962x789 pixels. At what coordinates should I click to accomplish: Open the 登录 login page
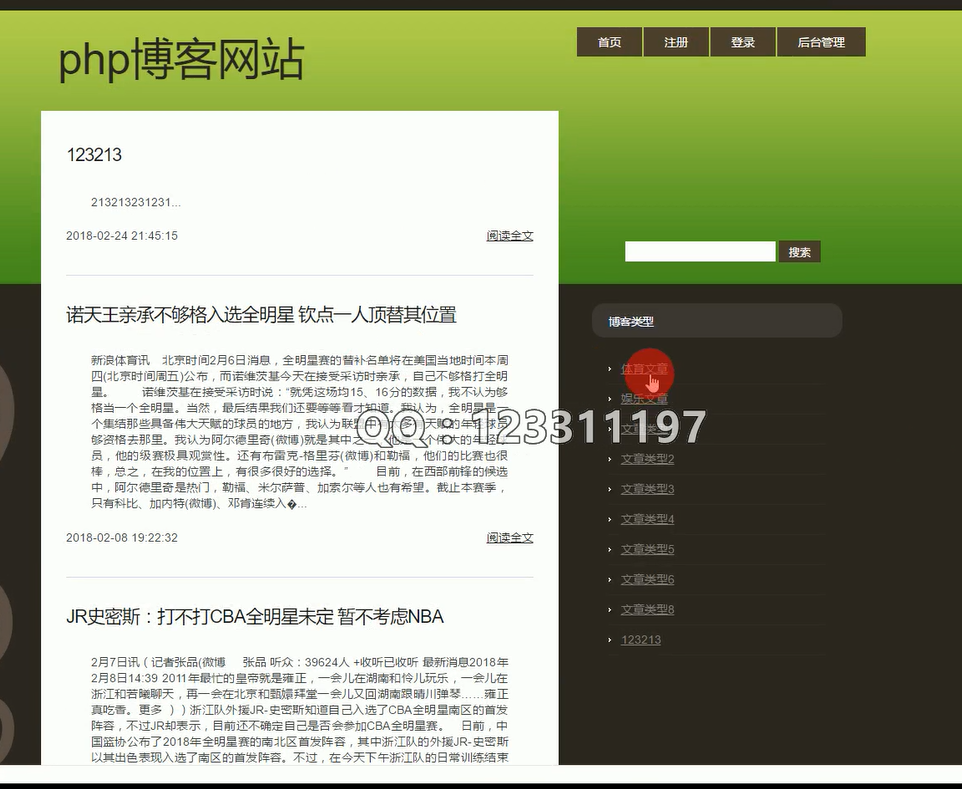[743, 42]
